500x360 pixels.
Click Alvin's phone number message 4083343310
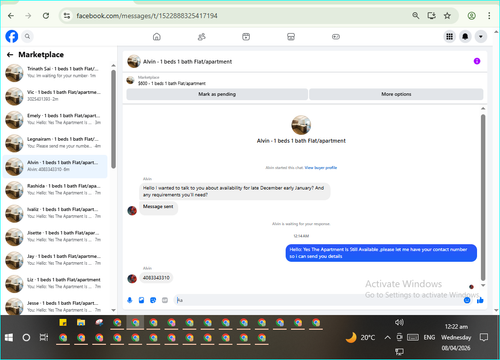click(156, 278)
